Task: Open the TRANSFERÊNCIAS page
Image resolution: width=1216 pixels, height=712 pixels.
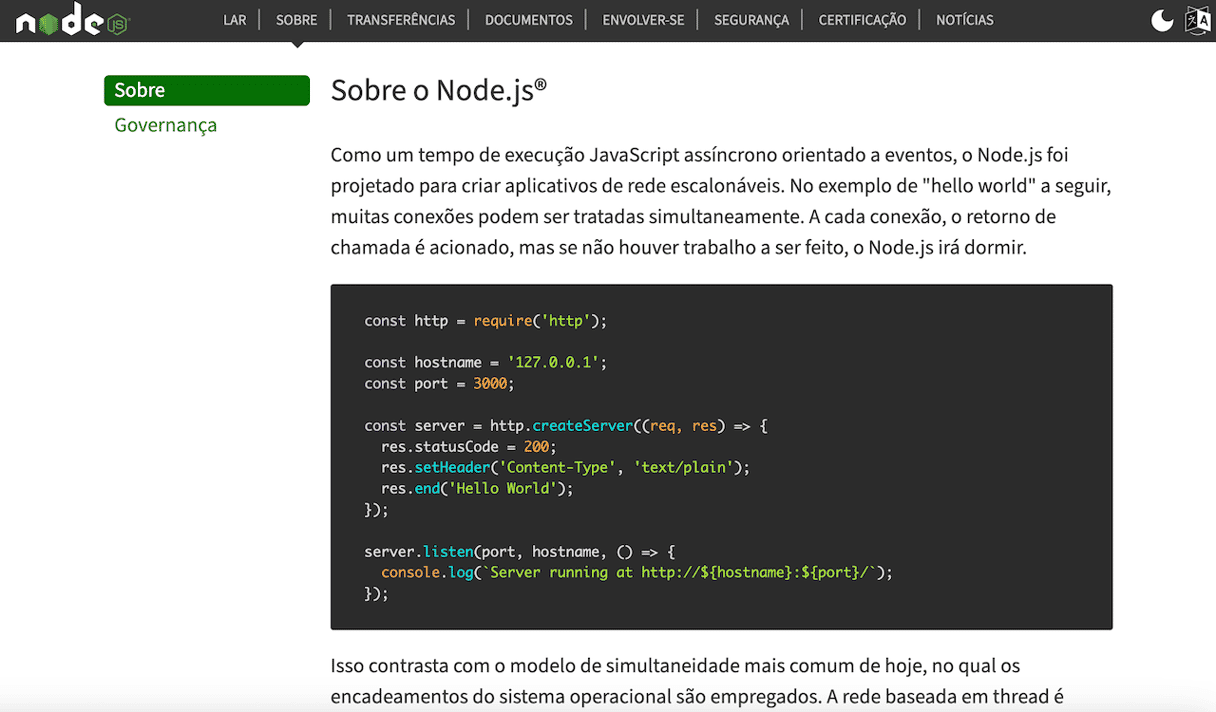Action: [x=401, y=20]
